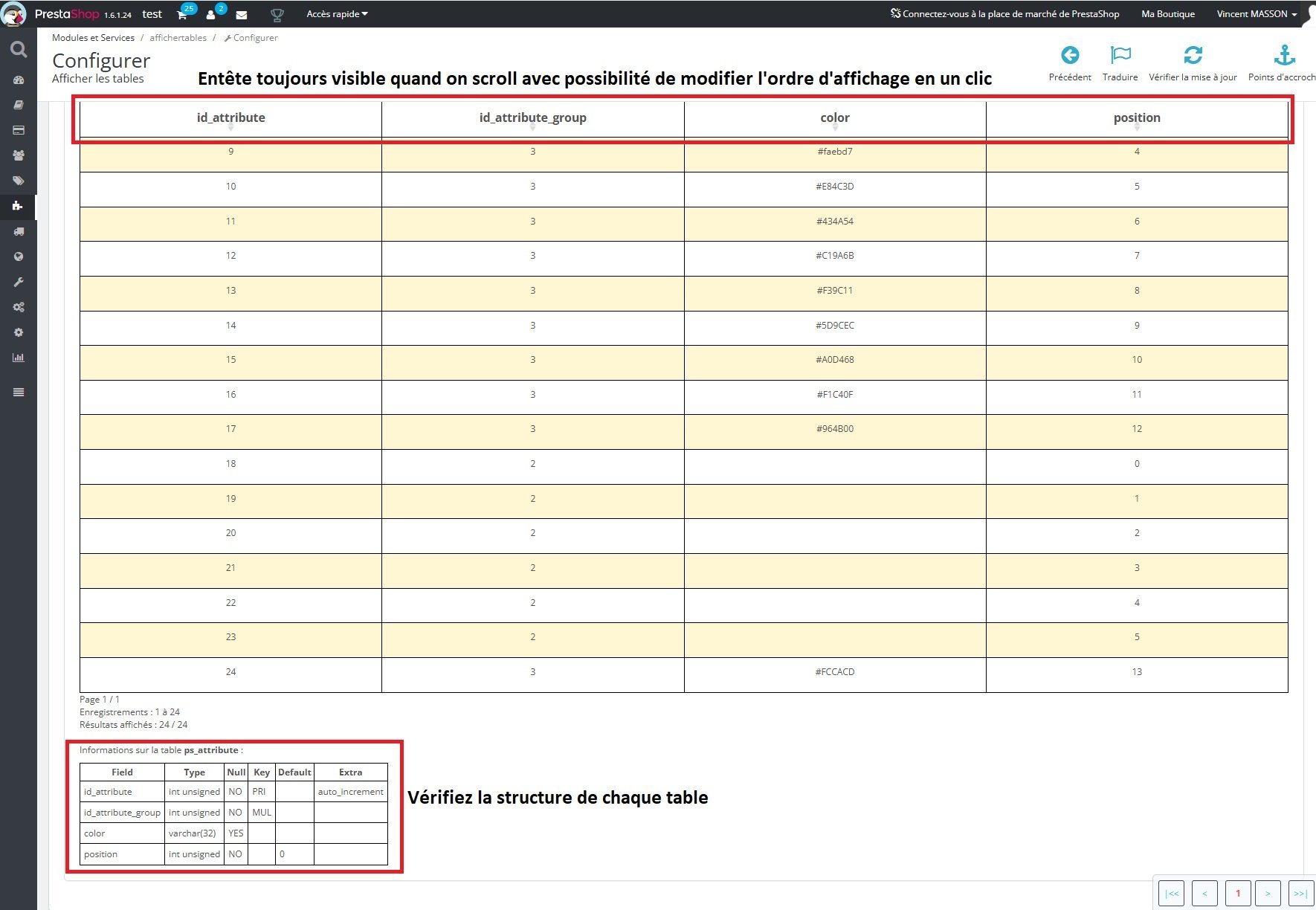Click the Points d'accroche anchor button

pyautogui.click(x=1283, y=62)
